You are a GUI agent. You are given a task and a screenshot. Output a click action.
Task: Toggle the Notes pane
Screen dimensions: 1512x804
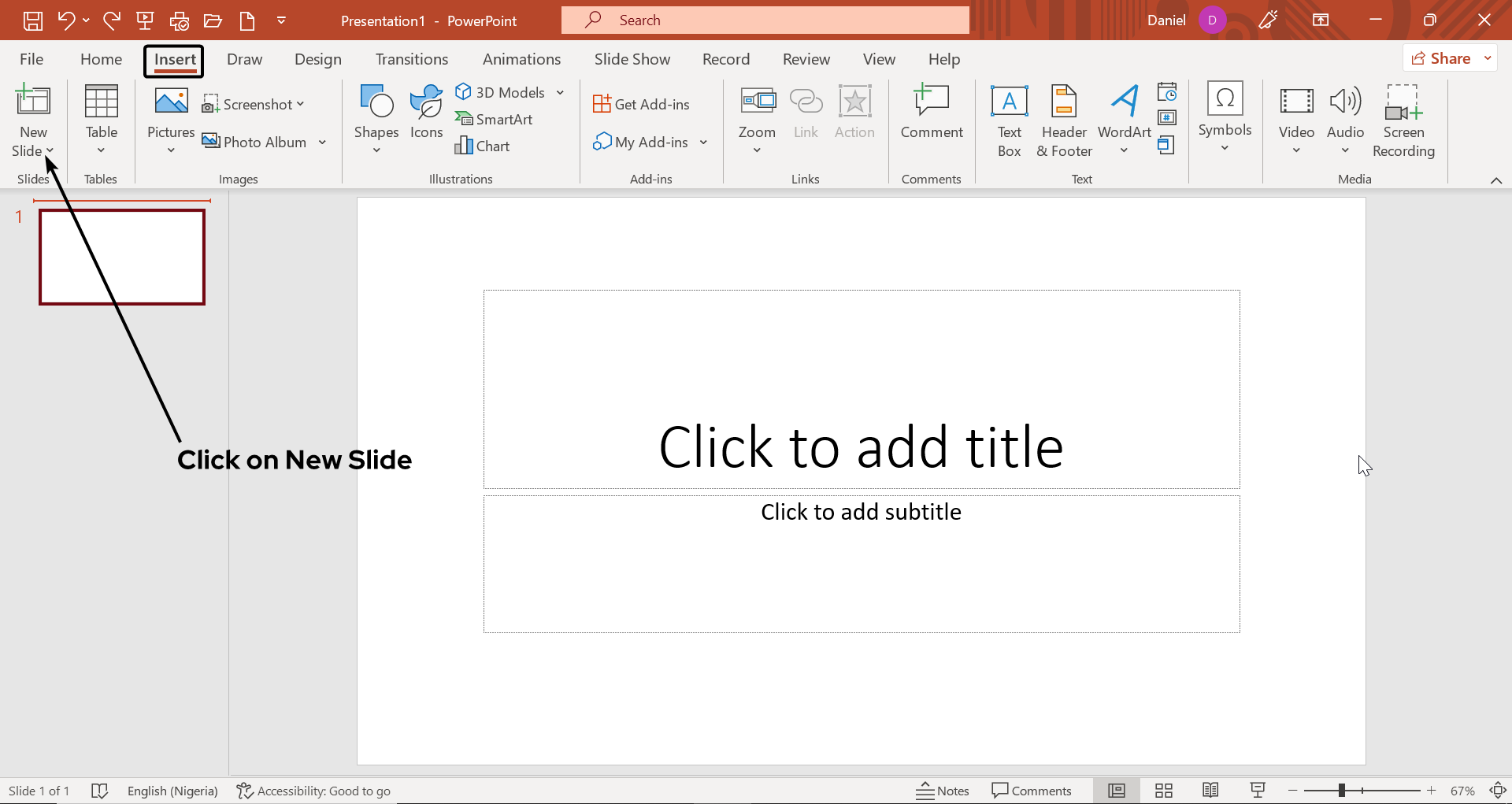943,790
